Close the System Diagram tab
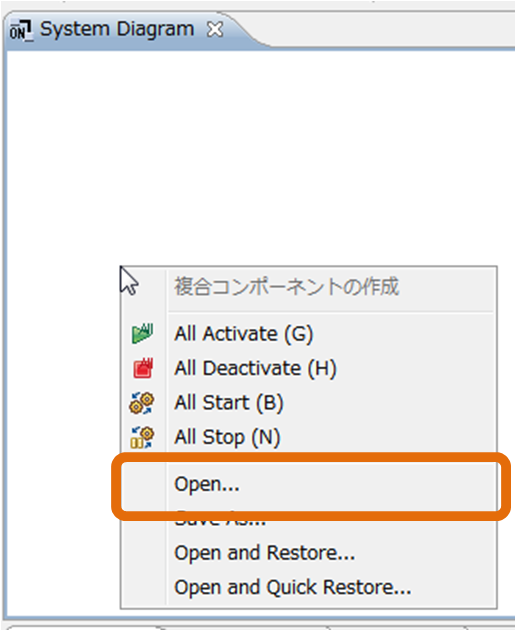 (x=215, y=29)
